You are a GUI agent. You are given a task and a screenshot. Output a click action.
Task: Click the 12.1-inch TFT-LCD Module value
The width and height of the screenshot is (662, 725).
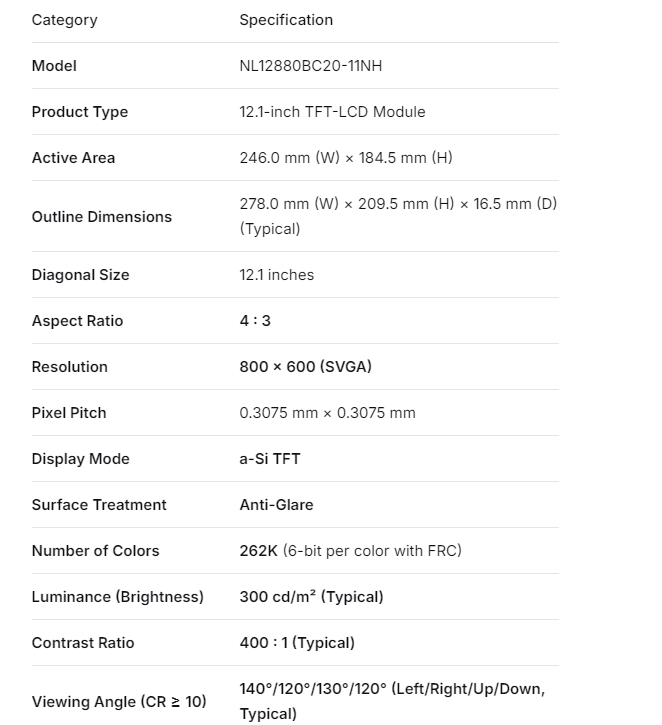(x=332, y=112)
